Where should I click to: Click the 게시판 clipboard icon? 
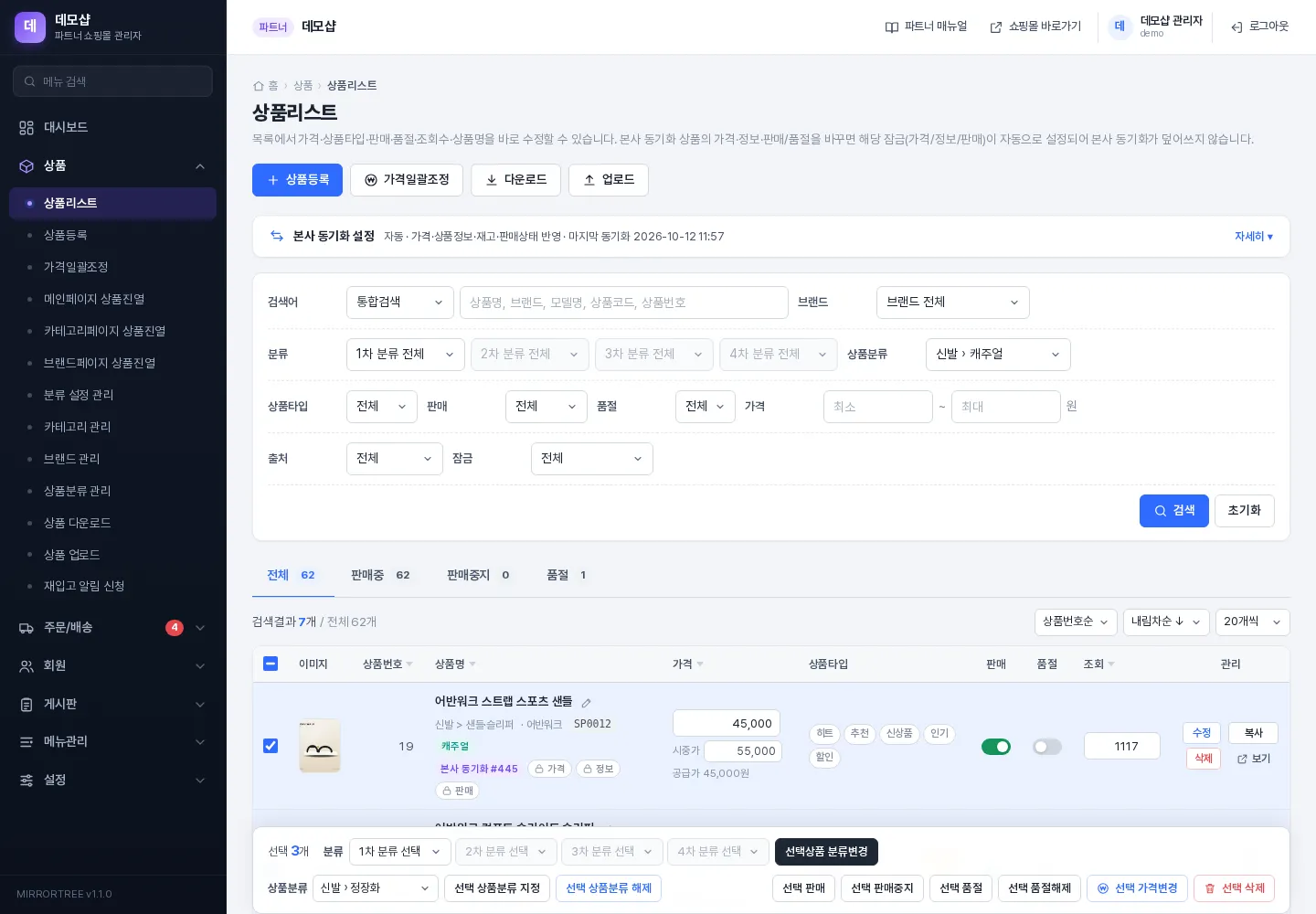(x=27, y=705)
